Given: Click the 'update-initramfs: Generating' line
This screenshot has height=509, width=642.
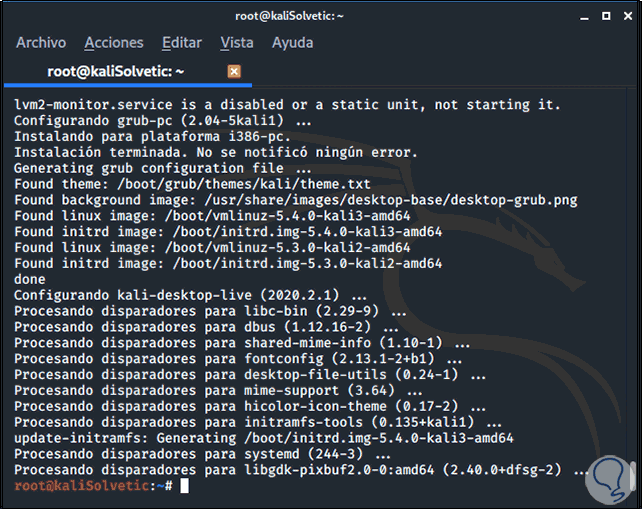Looking at the screenshot, I should (x=264, y=438).
